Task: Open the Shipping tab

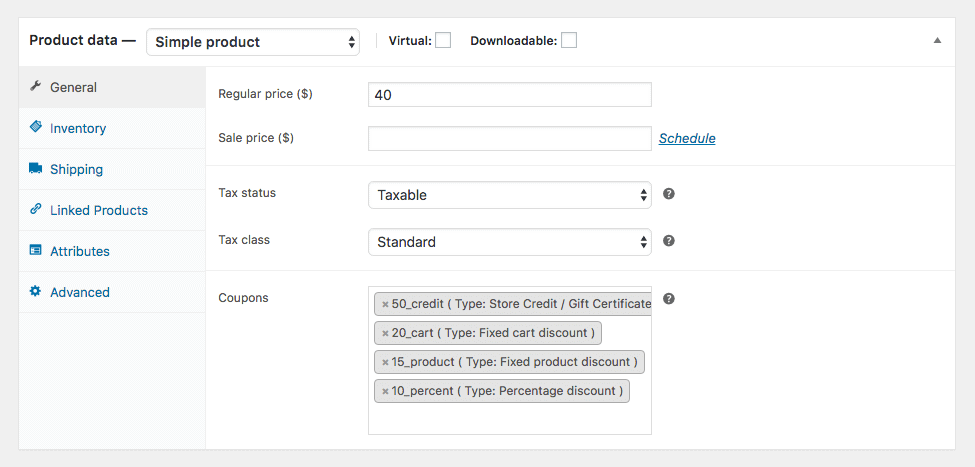Action: (76, 169)
